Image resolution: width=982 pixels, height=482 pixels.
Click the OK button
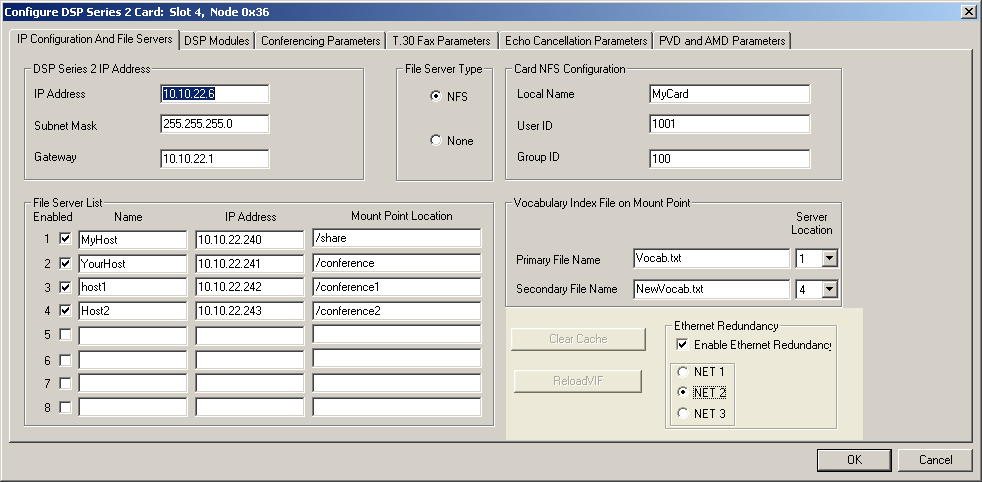853,460
